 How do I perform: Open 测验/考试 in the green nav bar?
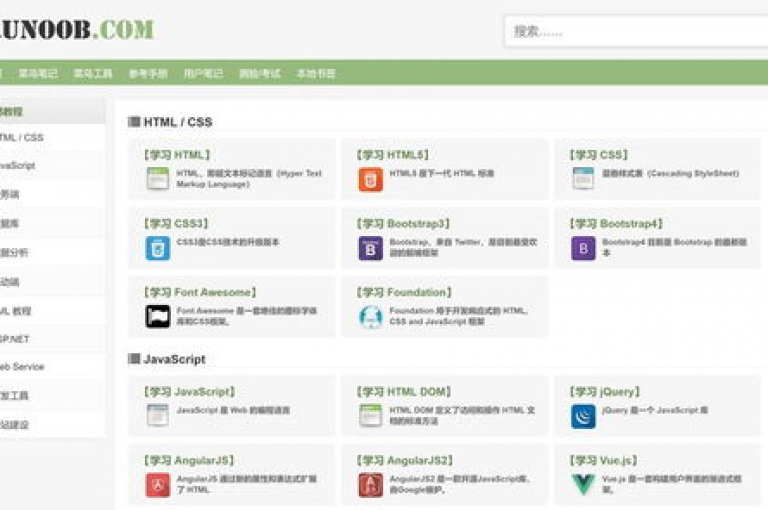click(259, 73)
